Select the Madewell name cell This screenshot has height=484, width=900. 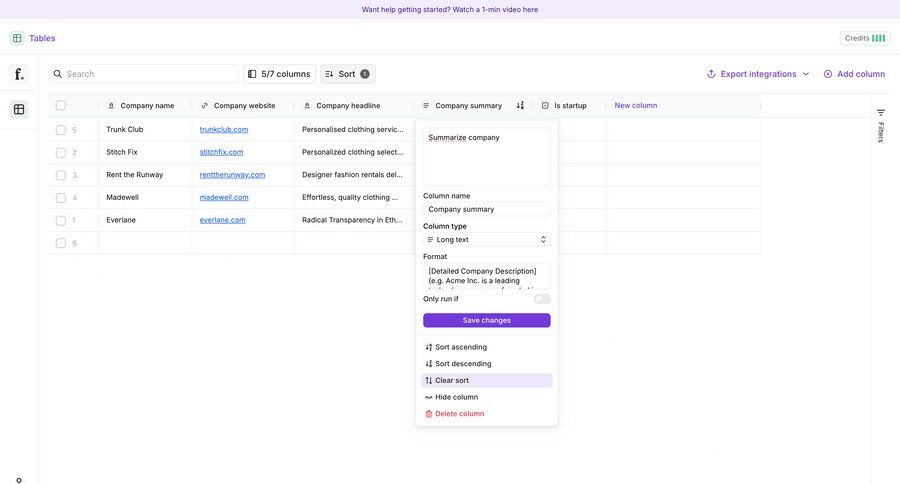(x=145, y=198)
